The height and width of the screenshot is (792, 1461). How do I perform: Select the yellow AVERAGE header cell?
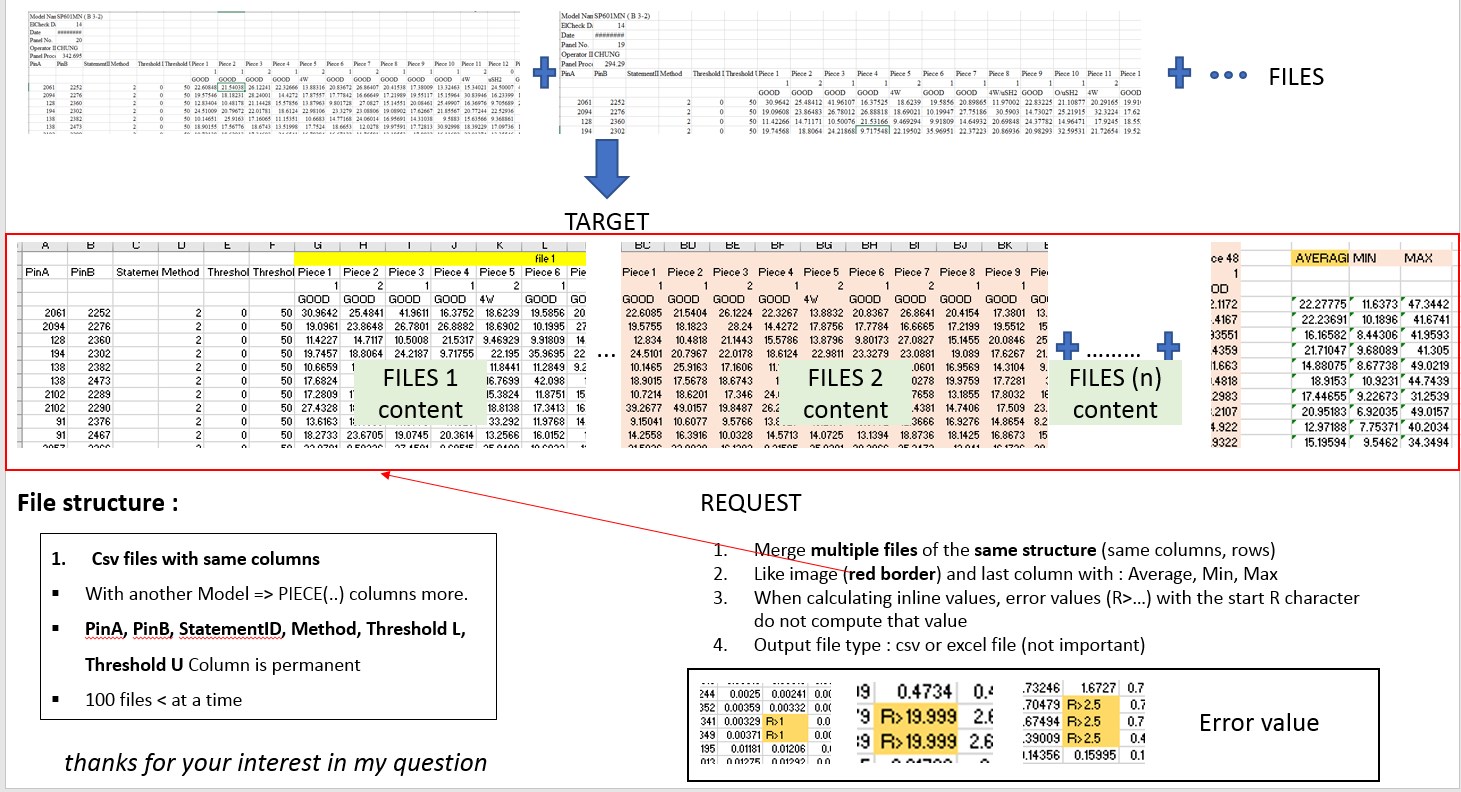[x=1319, y=259]
